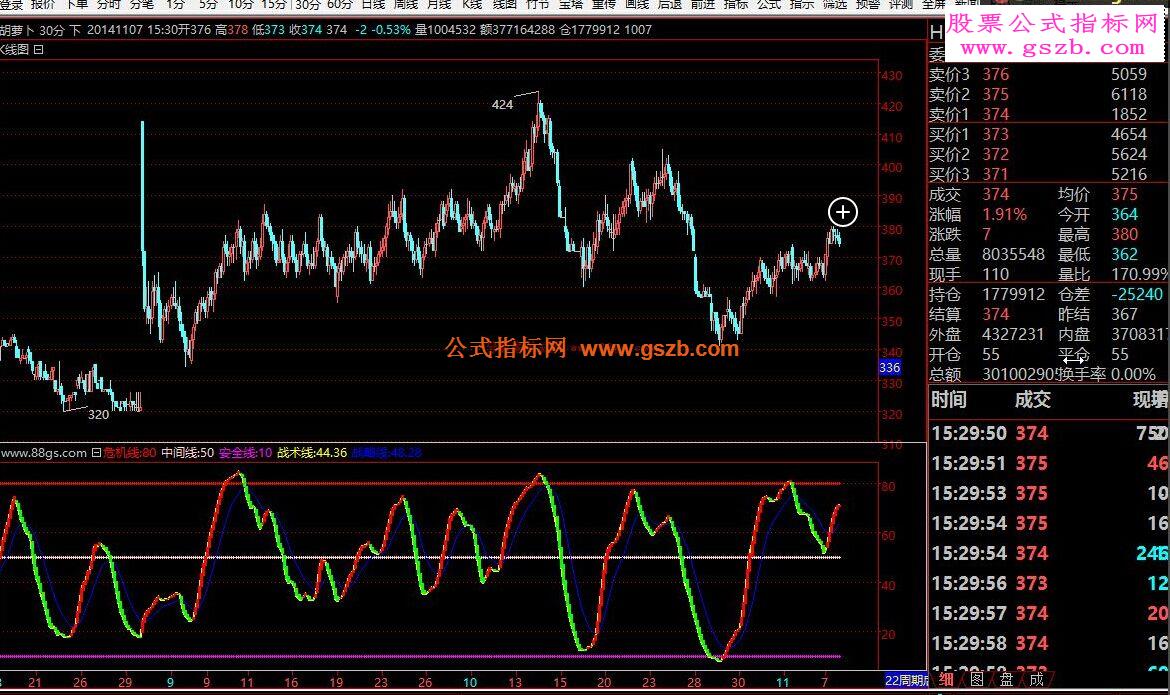Choose the 线图 line chart style

pos(504,4)
